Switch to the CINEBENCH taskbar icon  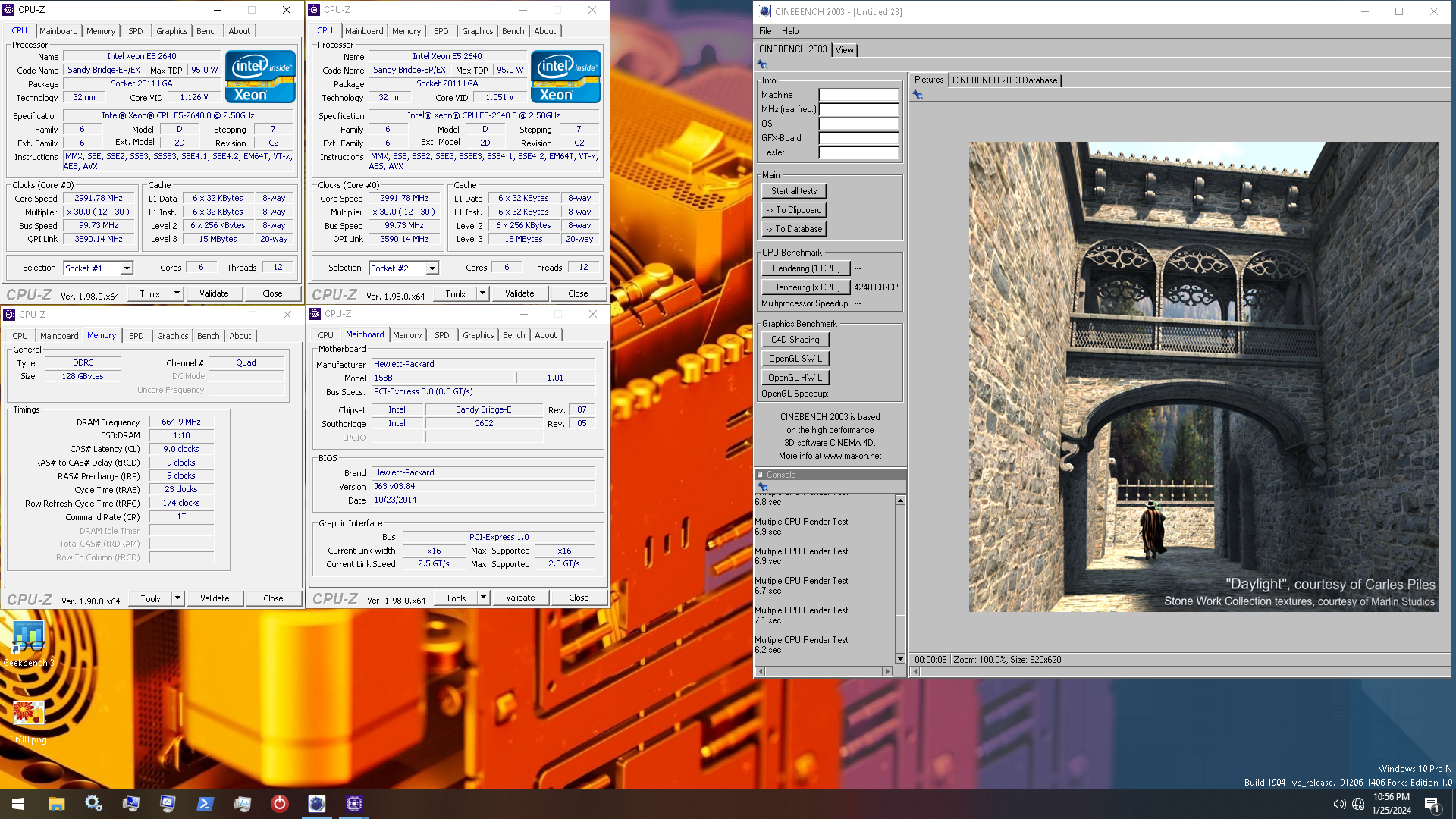316,804
